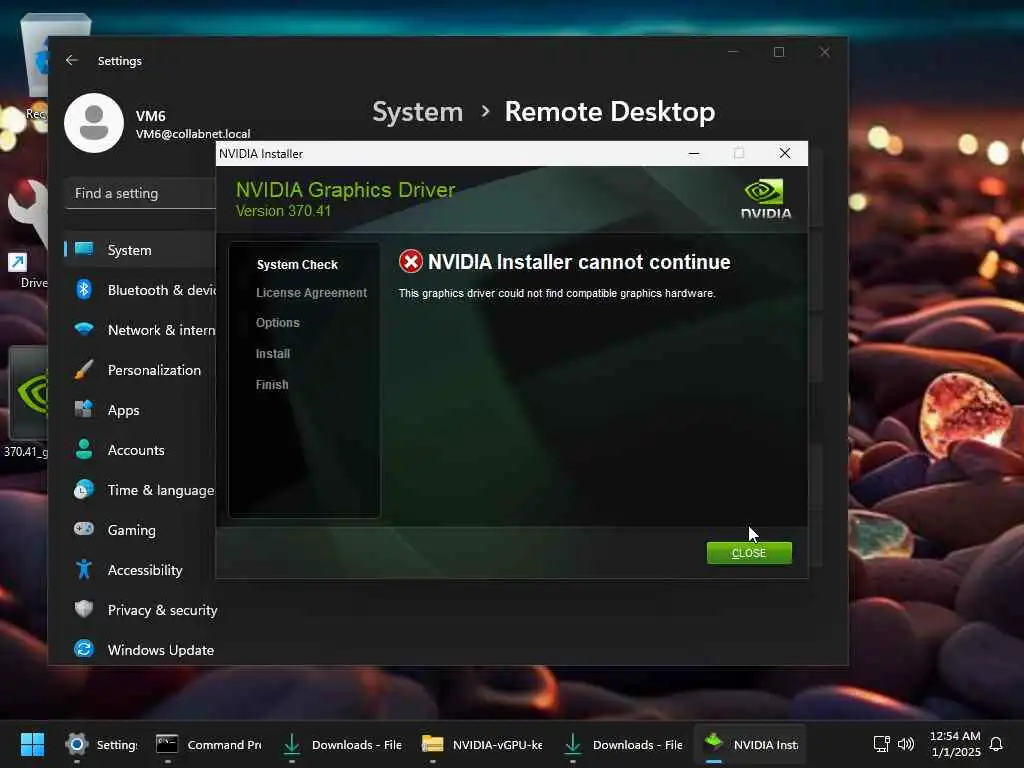Click the VM6 user avatar in Settings
1024x768 pixels.
point(94,123)
